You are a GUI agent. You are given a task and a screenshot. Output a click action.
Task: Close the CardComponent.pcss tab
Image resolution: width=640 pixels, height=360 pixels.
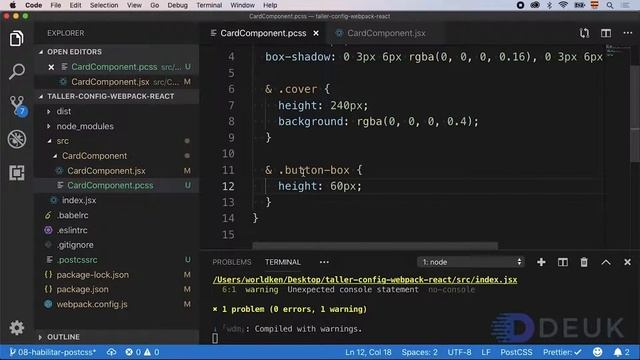pyautogui.click(x=316, y=33)
